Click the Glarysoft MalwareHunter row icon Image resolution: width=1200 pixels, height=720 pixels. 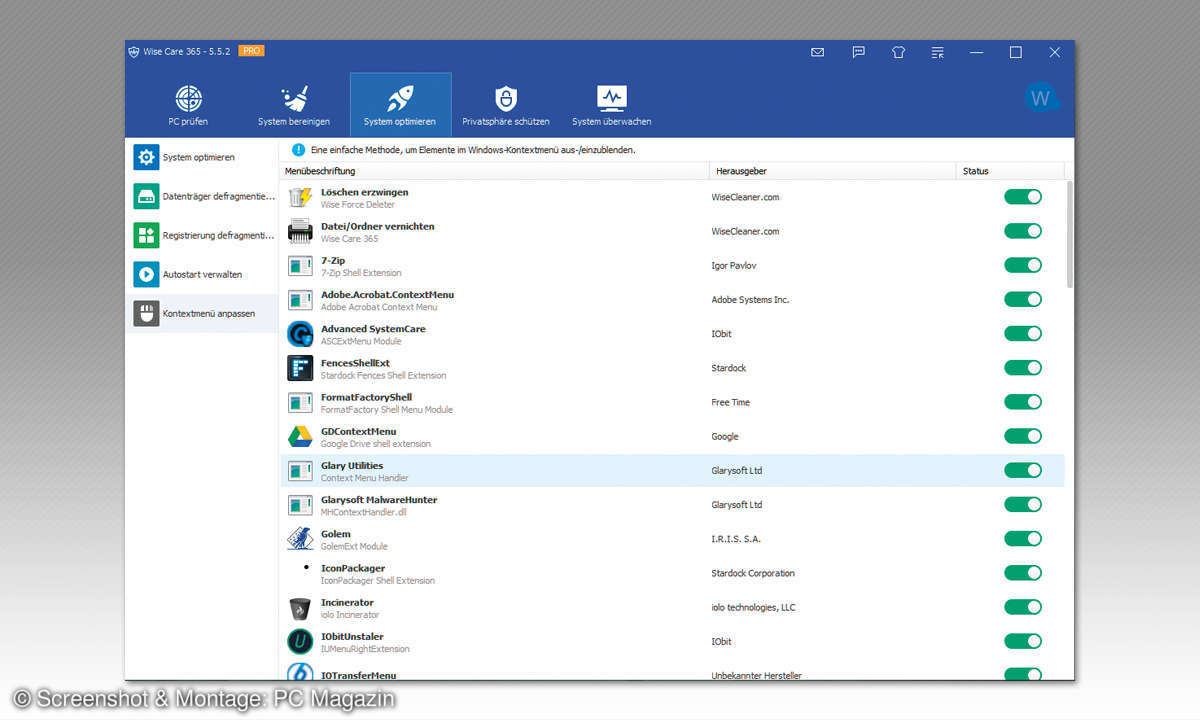[x=300, y=504]
